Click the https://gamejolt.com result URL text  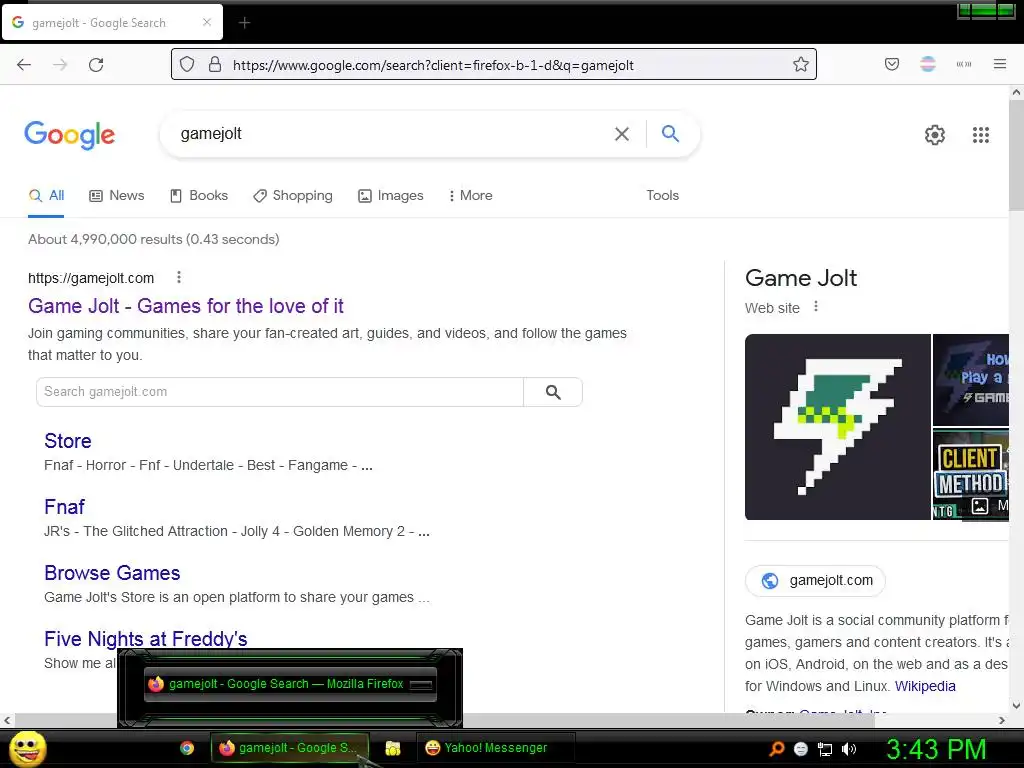[91, 278]
